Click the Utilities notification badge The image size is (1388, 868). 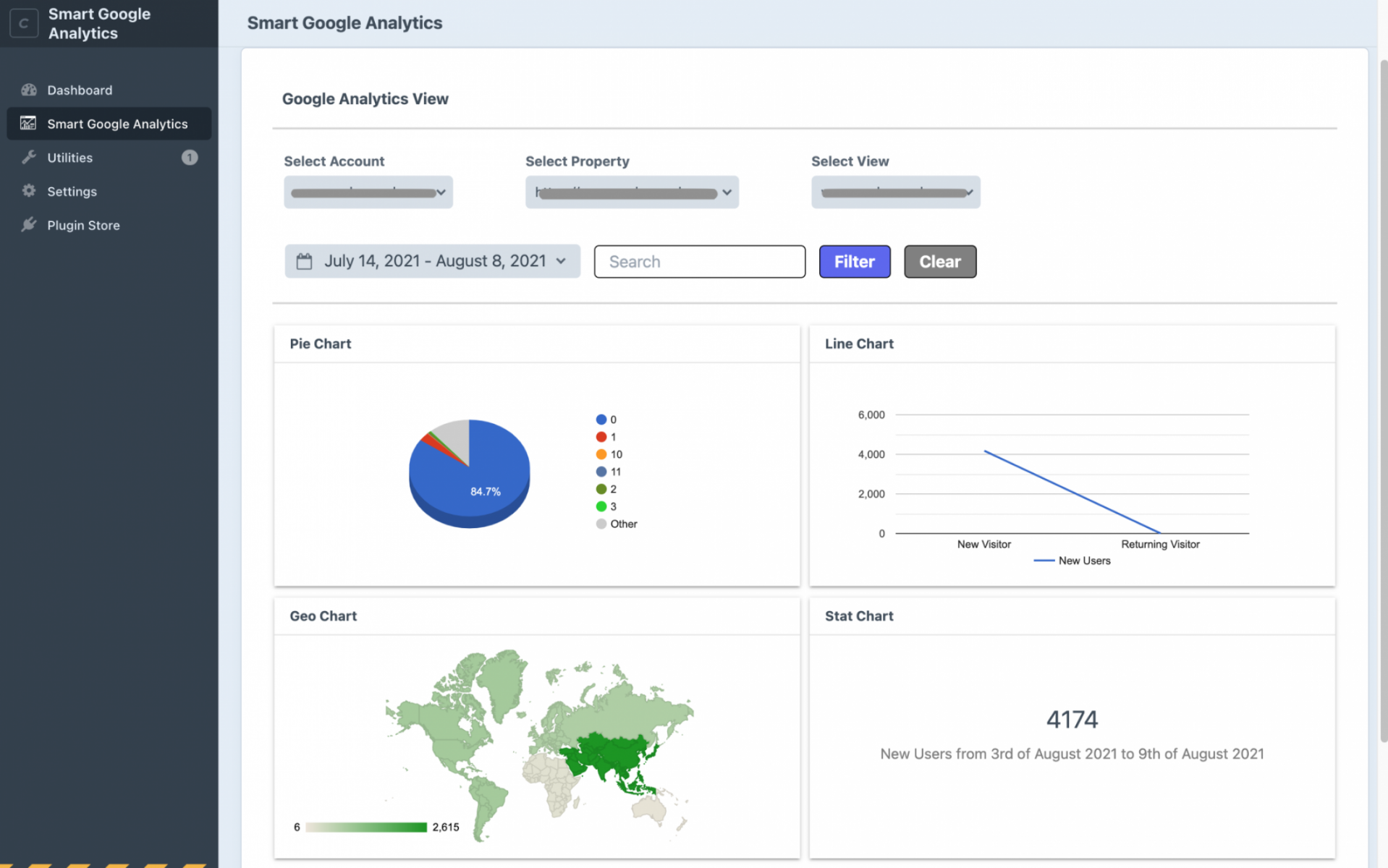189,158
